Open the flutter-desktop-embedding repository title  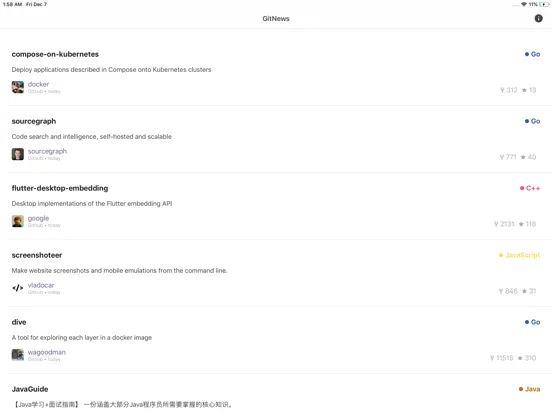coord(60,188)
